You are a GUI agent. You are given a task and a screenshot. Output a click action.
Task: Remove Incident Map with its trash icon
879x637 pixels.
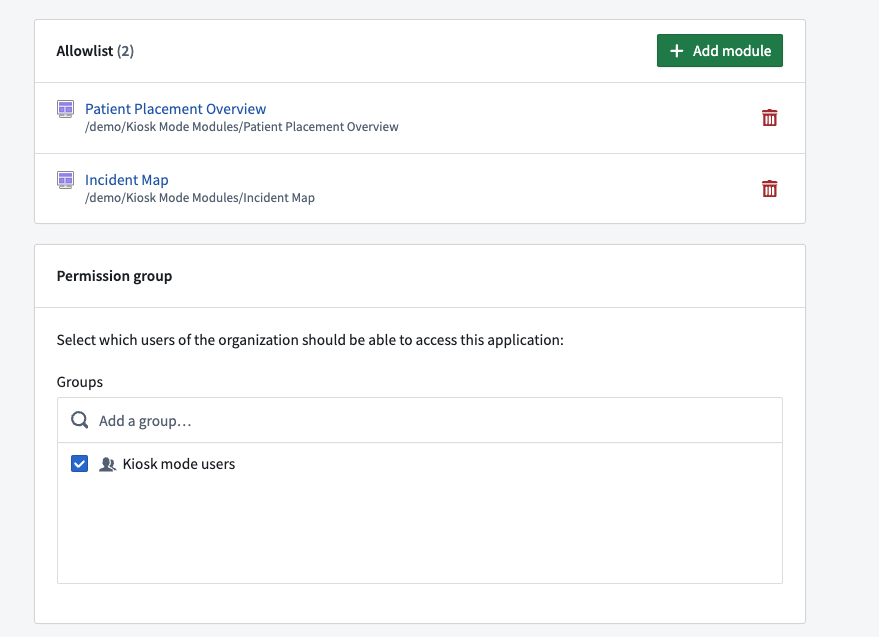pos(769,188)
